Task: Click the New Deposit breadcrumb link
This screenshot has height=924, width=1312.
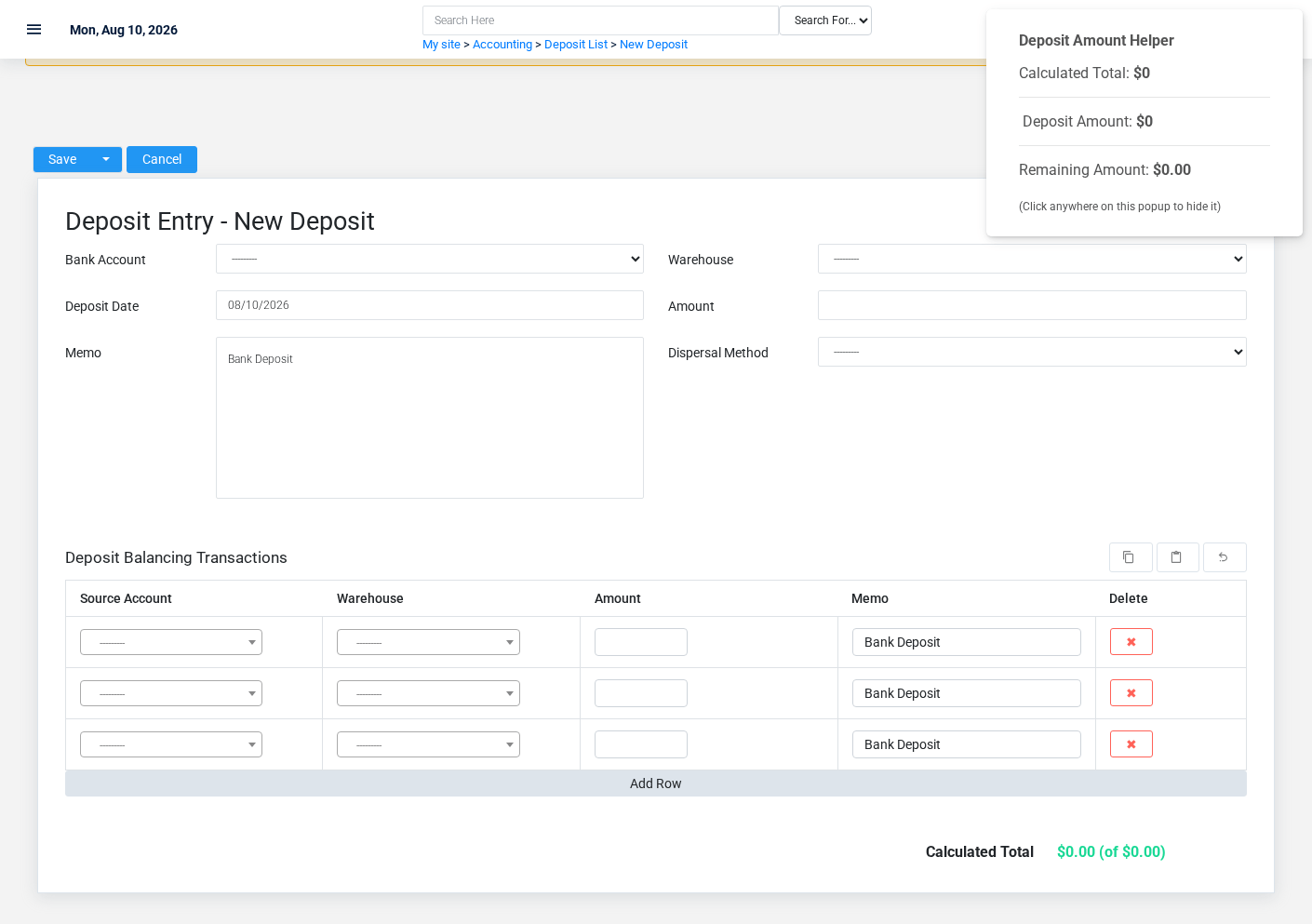Action: [x=653, y=45]
